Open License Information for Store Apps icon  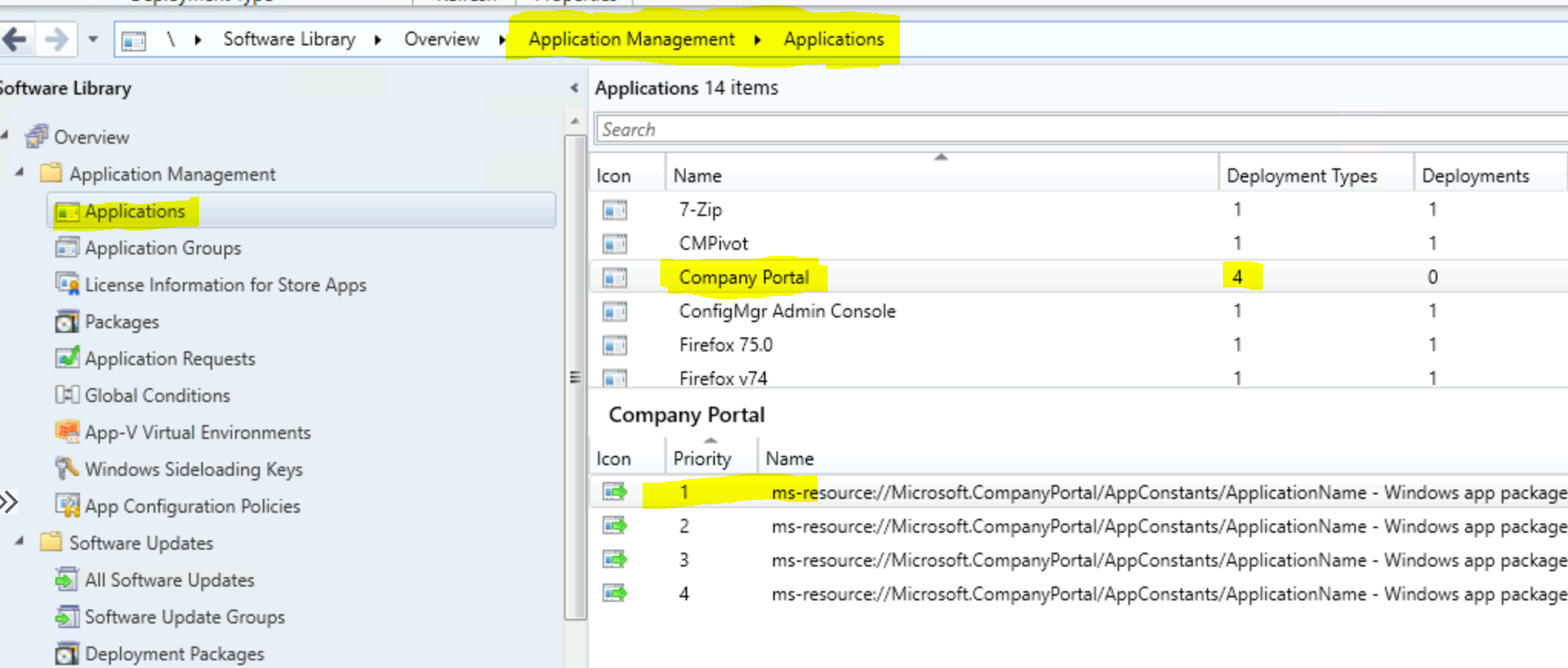pyautogui.click(x=67, y=284)
